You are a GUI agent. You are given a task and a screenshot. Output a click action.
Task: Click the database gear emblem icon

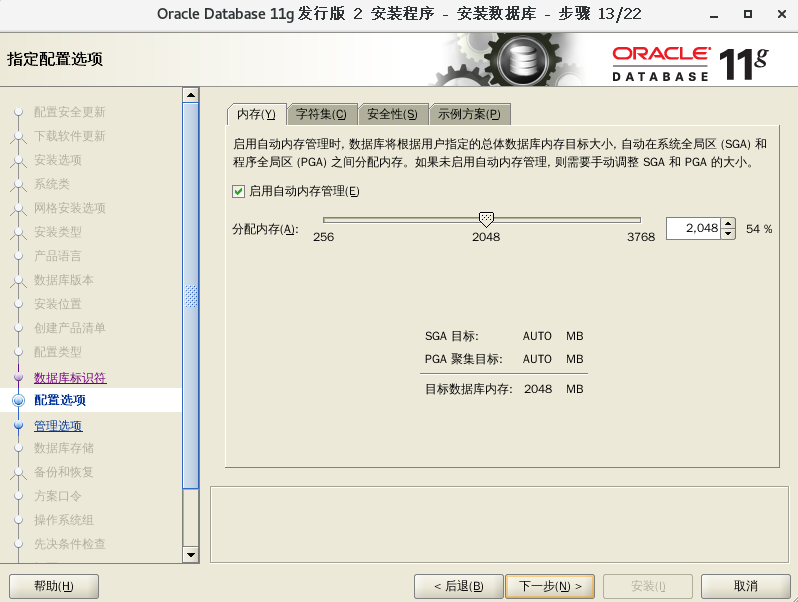[523, 60]
